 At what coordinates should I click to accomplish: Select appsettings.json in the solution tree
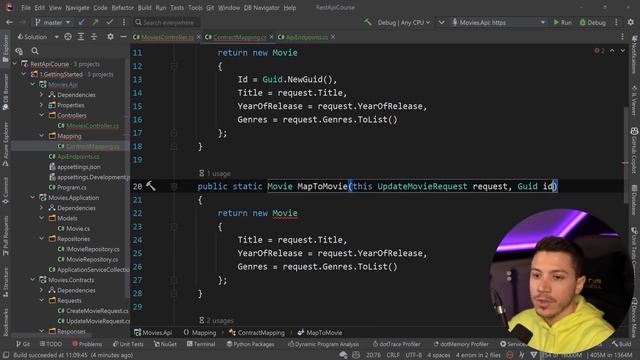pyautogui.click(x=78, y=167)
